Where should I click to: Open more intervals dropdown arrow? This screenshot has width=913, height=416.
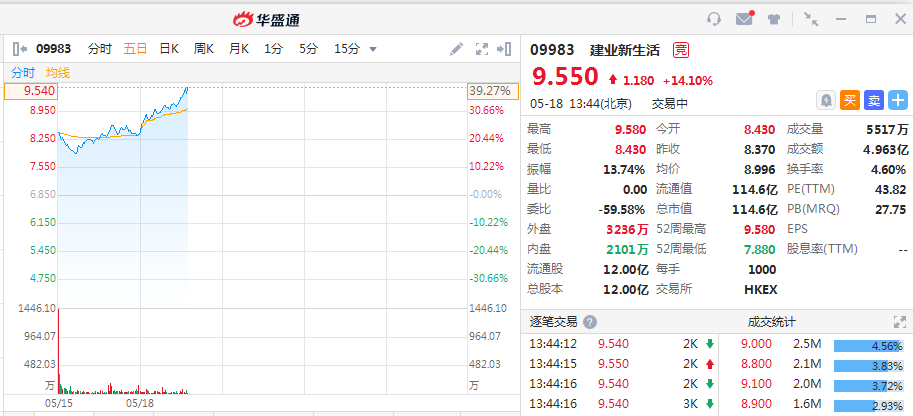tap(373, 50)
